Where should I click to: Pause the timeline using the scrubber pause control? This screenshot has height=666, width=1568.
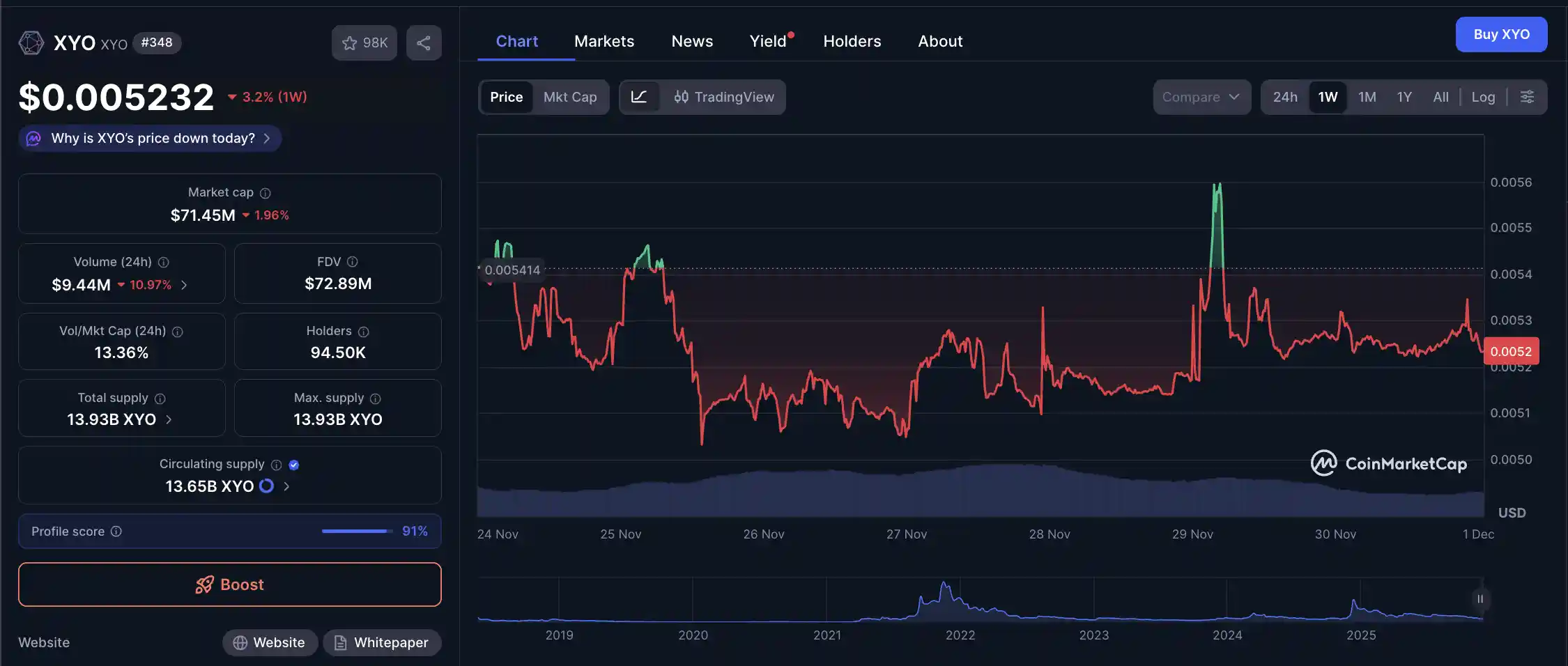point(1479,599)
